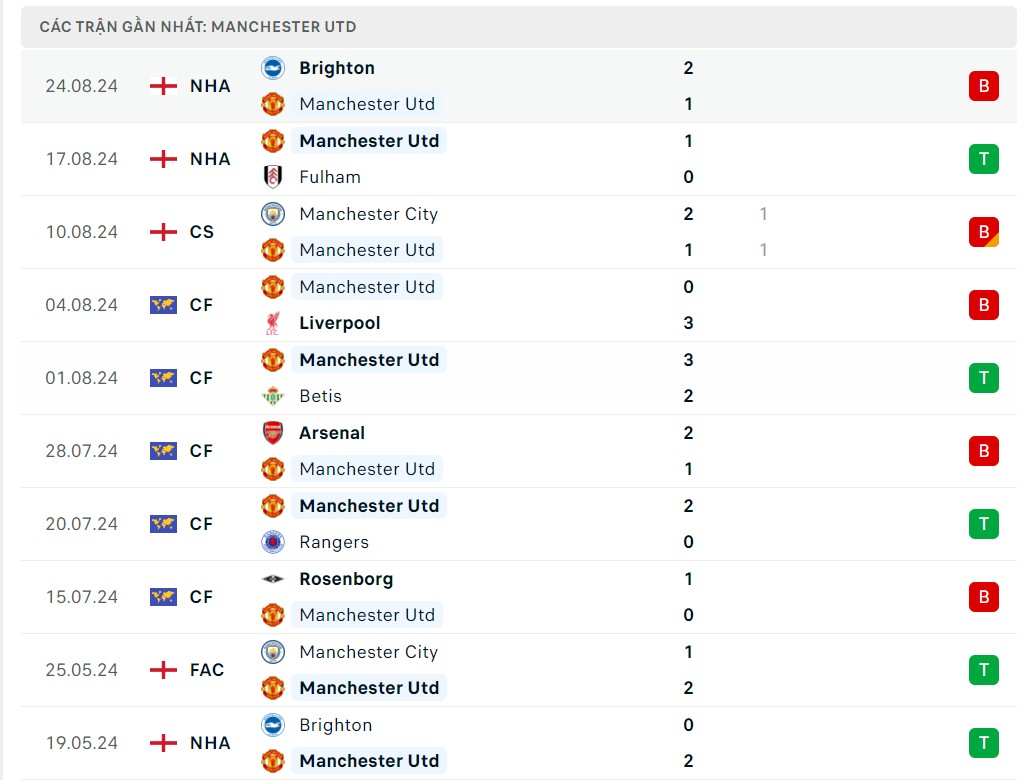1031x780 pixels.
Task: Click the England flag beside FAC
Action: (x=163, y=670)
